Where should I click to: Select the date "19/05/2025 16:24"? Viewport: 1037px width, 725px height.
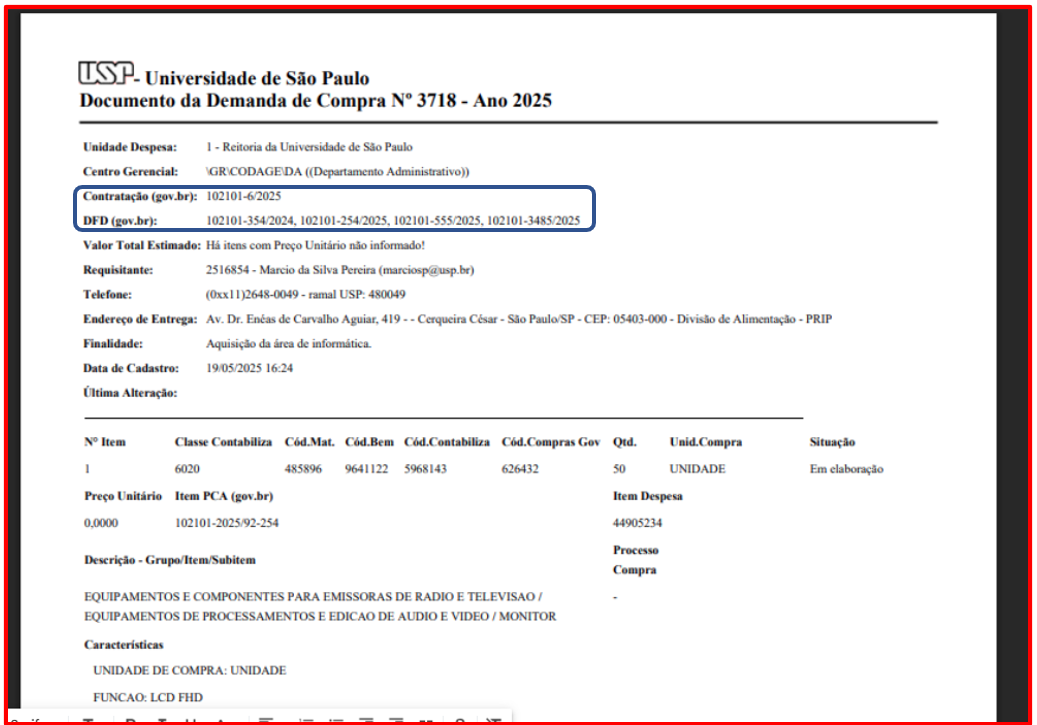point(249,368)
